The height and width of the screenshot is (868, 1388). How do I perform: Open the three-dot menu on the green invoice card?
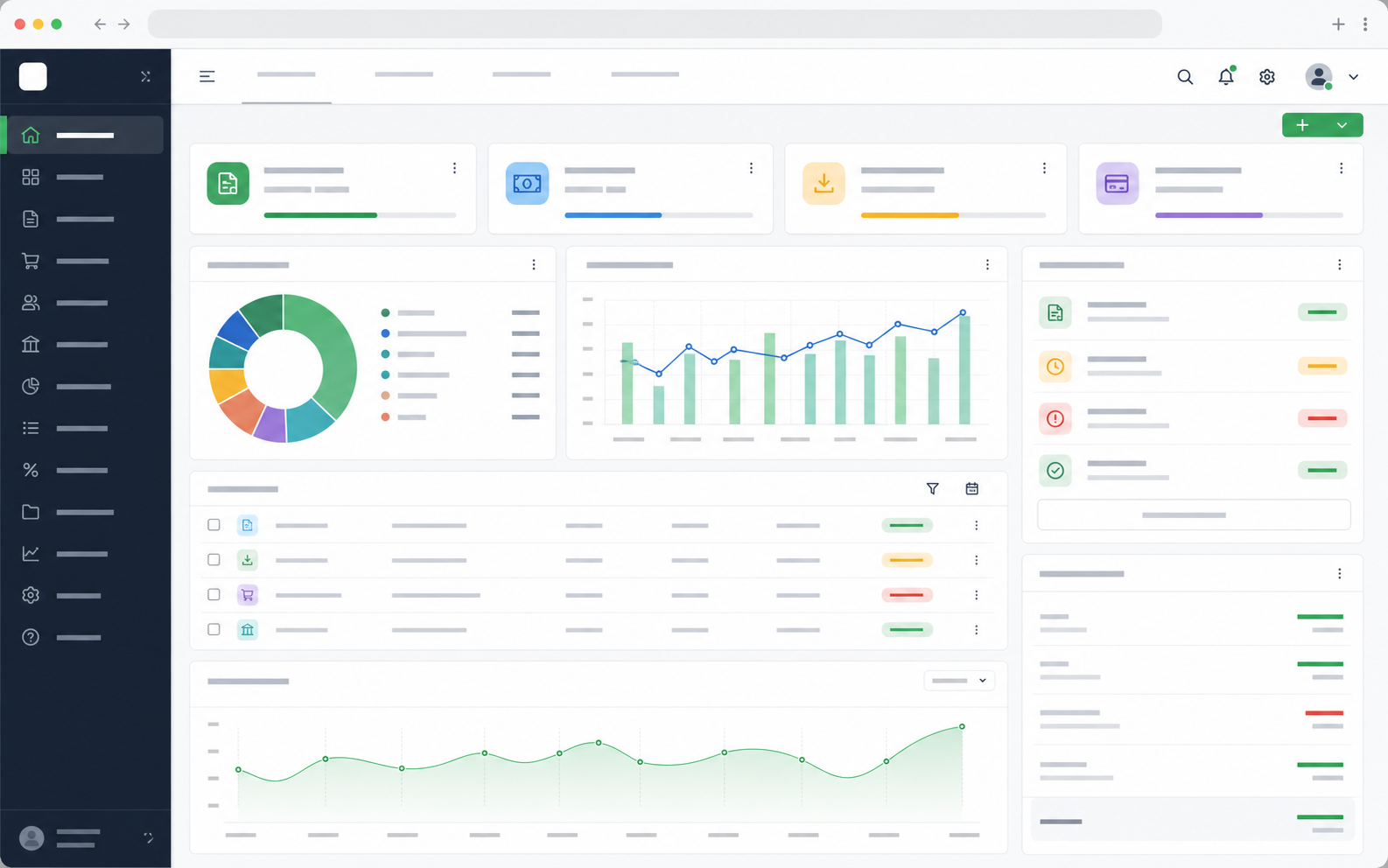pos(454,168)
